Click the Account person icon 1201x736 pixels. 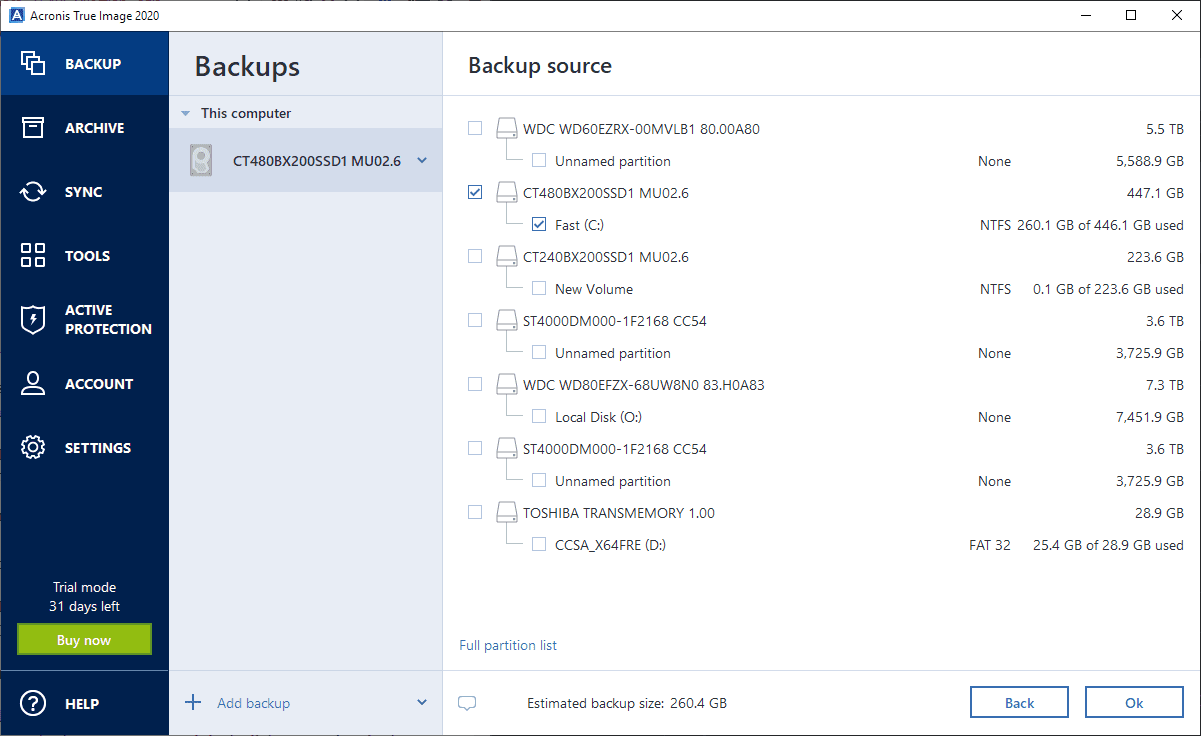point(33,383)
